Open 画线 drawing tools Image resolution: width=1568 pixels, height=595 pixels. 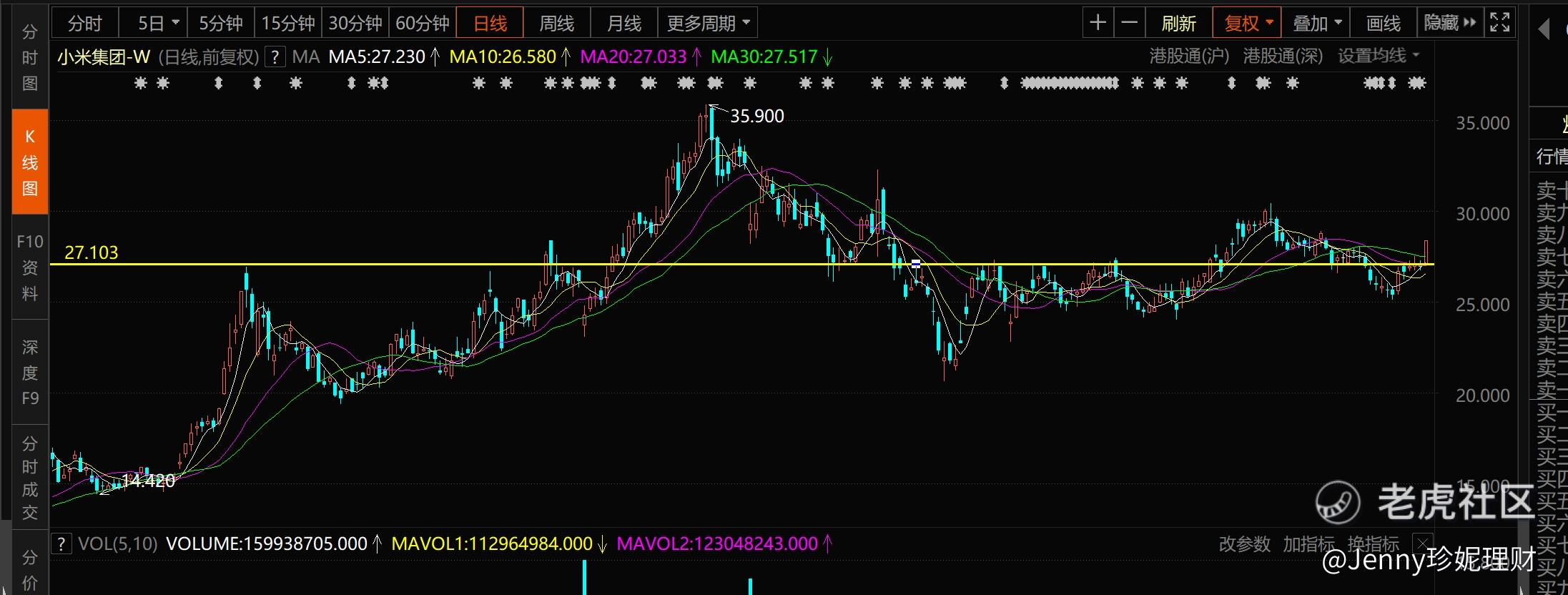click(1384, 23)
